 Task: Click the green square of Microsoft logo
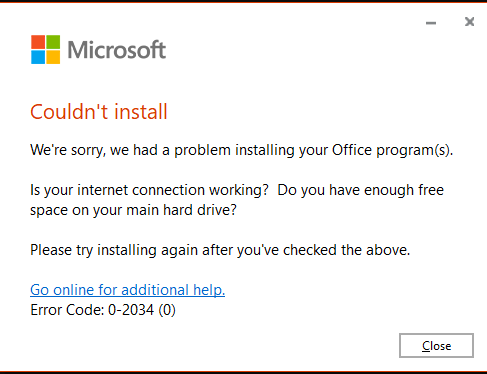coord(53,42)
